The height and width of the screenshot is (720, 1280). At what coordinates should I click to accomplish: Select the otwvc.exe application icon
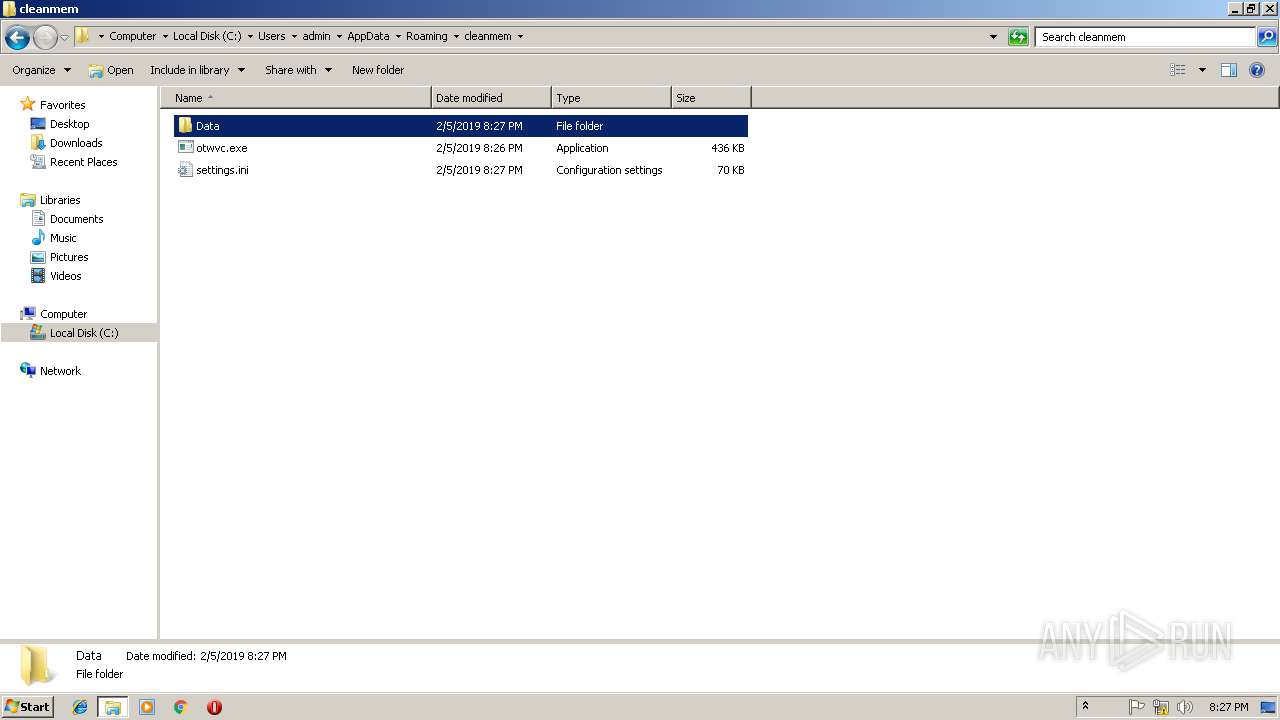[185, 148]
